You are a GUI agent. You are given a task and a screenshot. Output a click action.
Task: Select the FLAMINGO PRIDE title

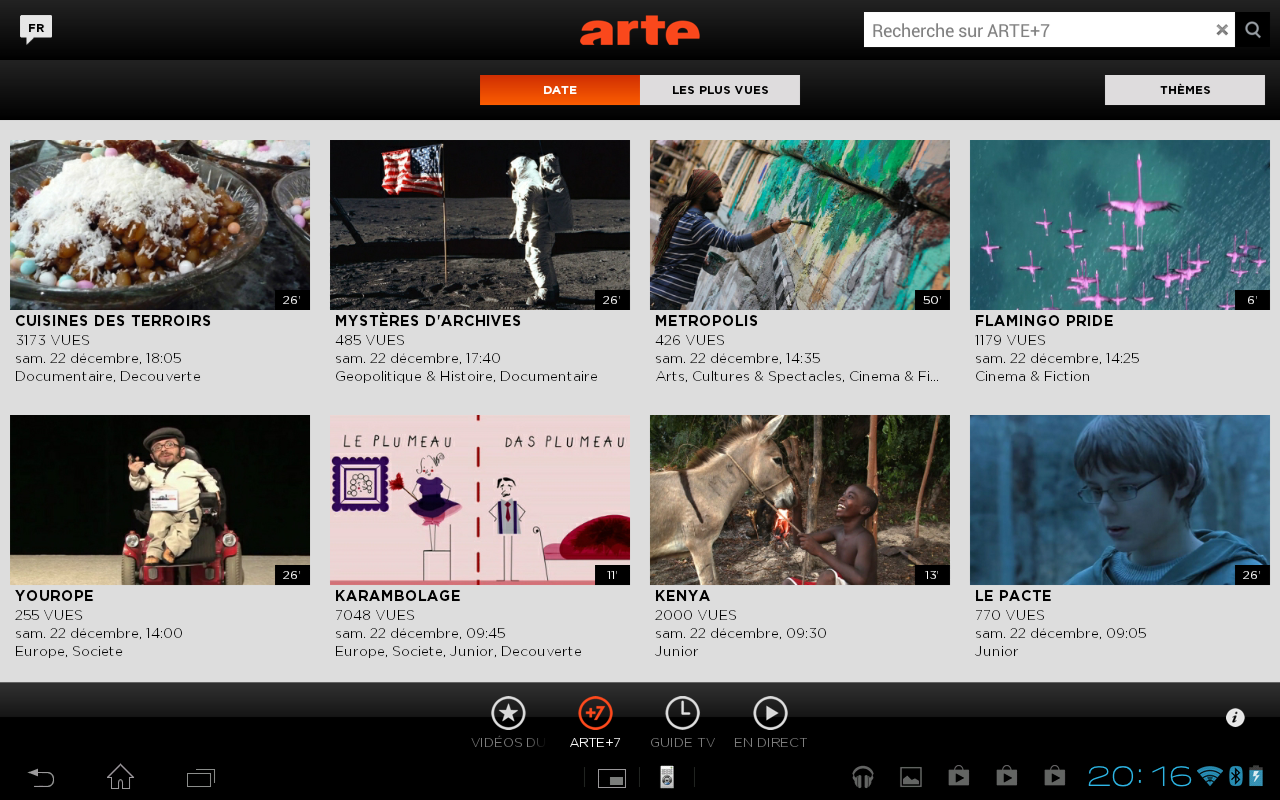1044,321
